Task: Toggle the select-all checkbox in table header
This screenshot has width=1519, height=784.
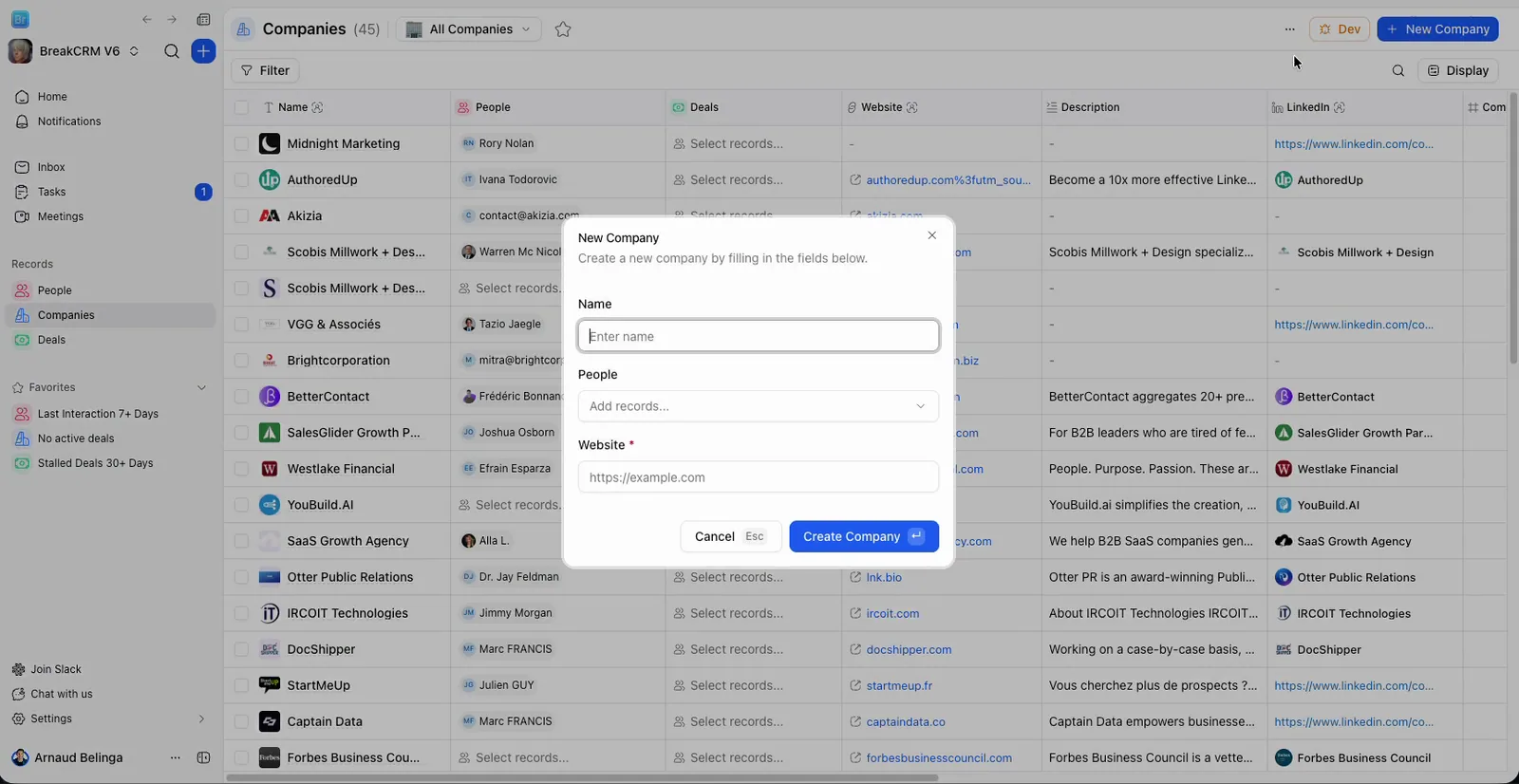Action: coord(241,107)
